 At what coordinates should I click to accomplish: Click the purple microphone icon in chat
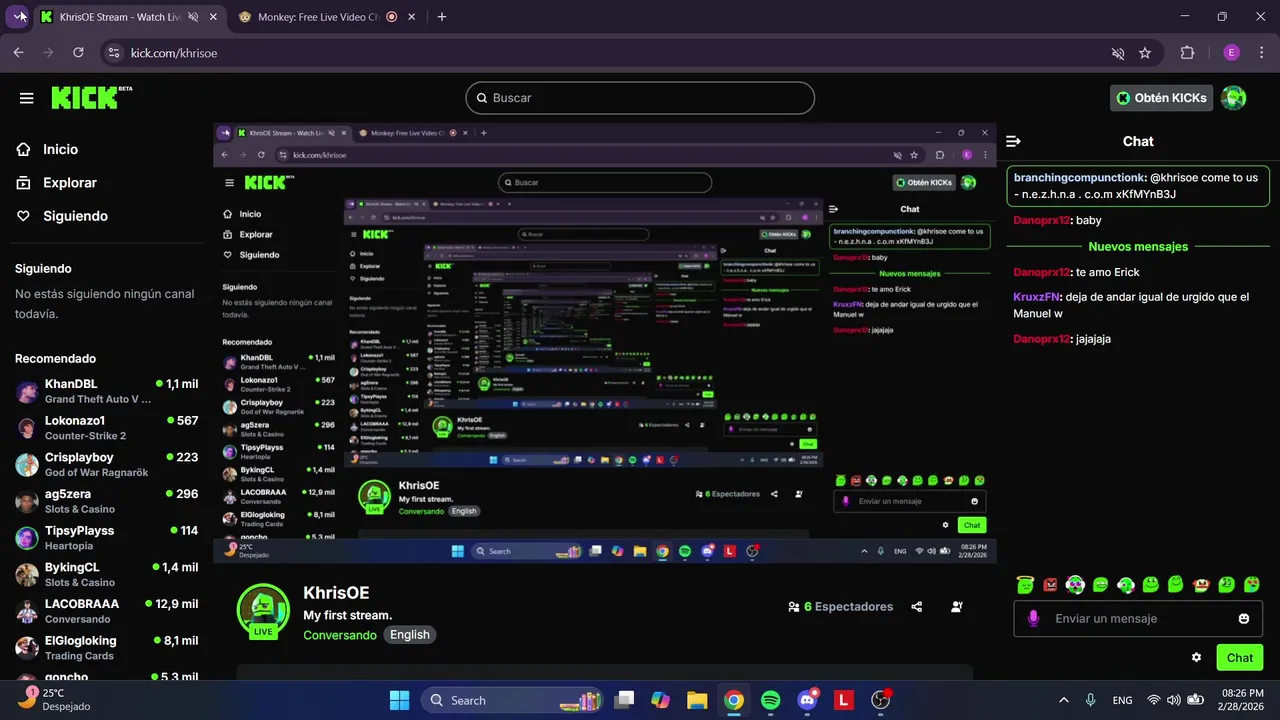tap(1034, 619)
